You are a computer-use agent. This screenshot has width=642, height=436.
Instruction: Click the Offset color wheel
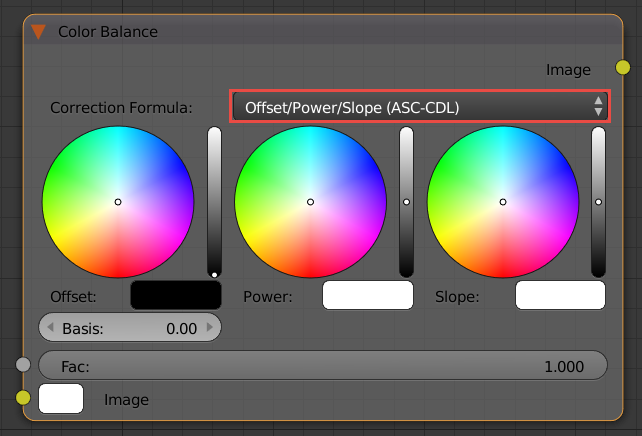pyautogui.click(x=118, y=202)
